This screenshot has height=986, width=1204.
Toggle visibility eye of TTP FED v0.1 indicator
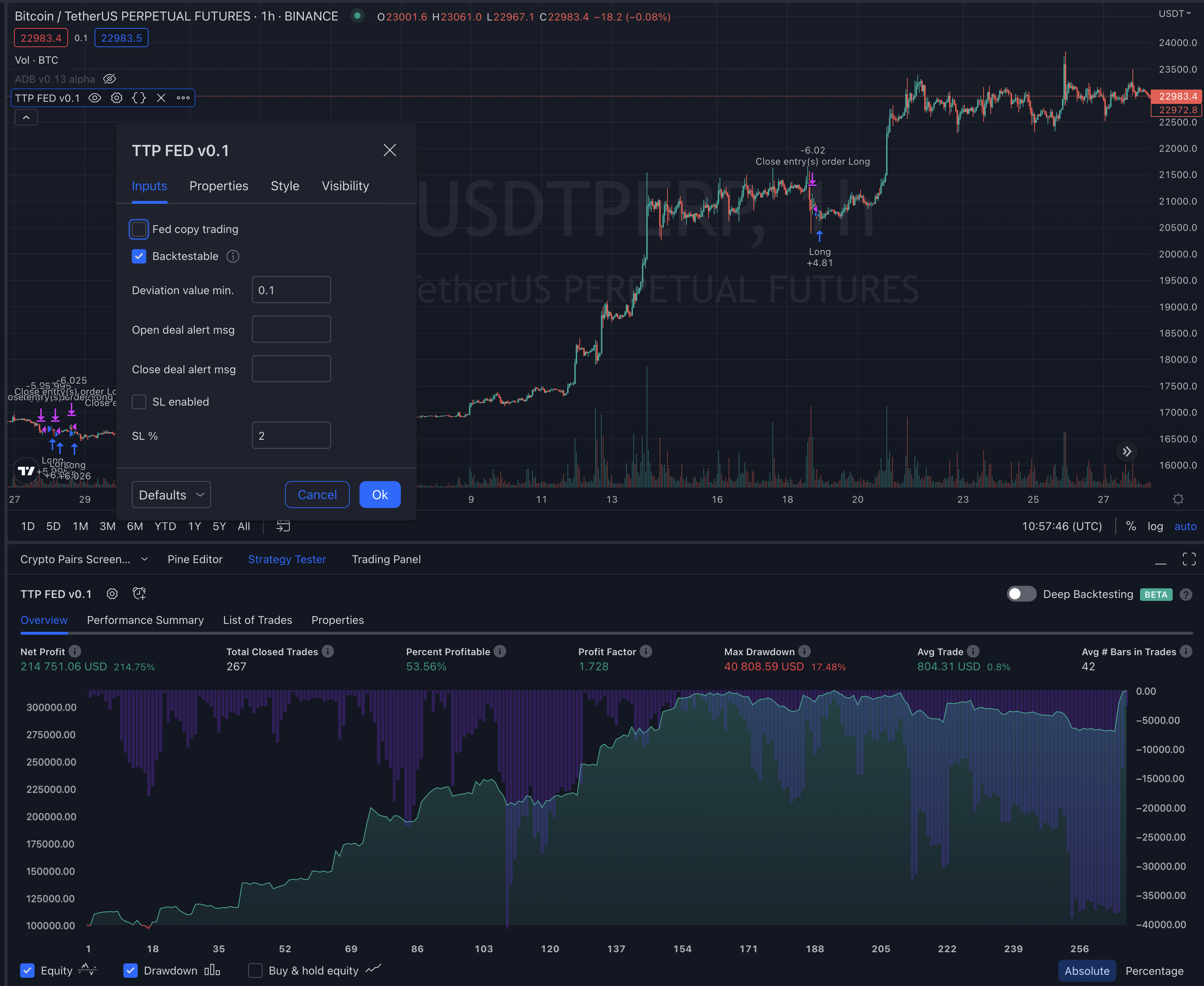pos(95,98)
